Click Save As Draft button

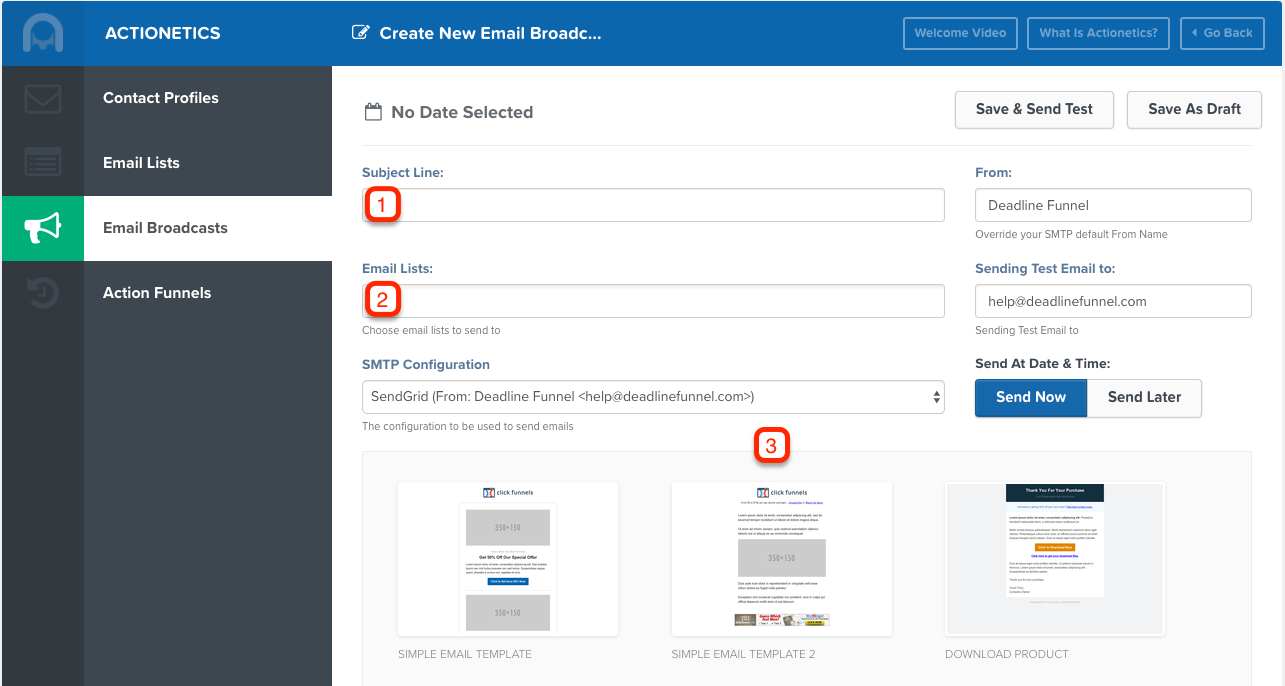pos(1194,109)
